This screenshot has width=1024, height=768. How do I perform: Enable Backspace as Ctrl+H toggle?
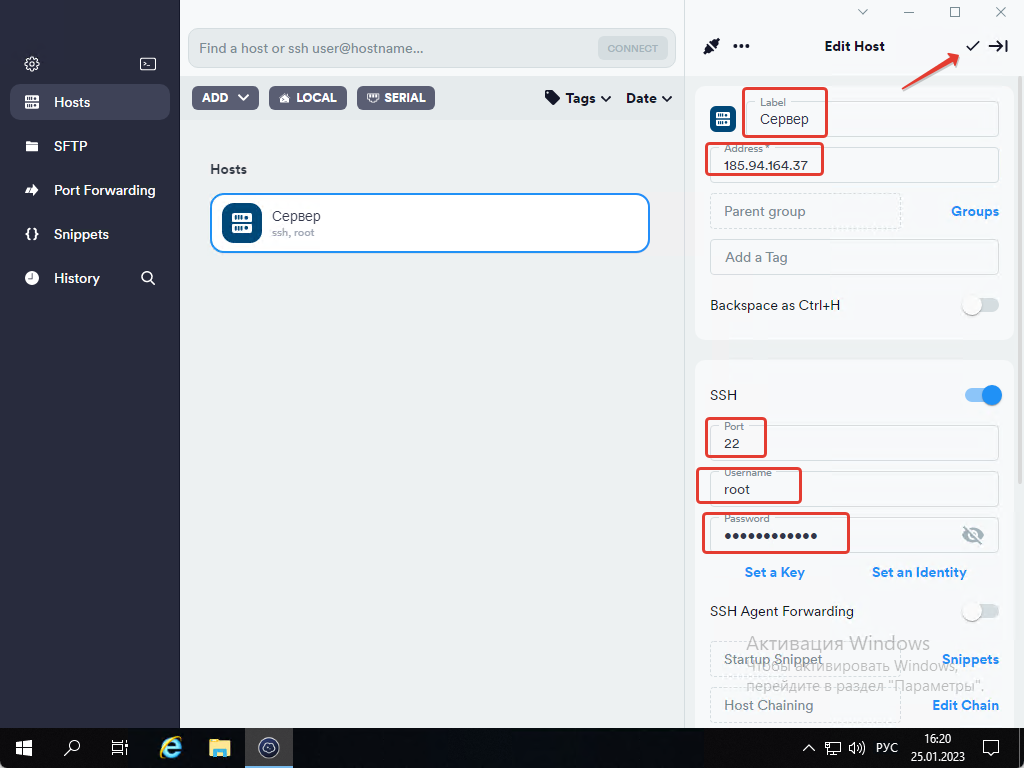tap(980, 305)
